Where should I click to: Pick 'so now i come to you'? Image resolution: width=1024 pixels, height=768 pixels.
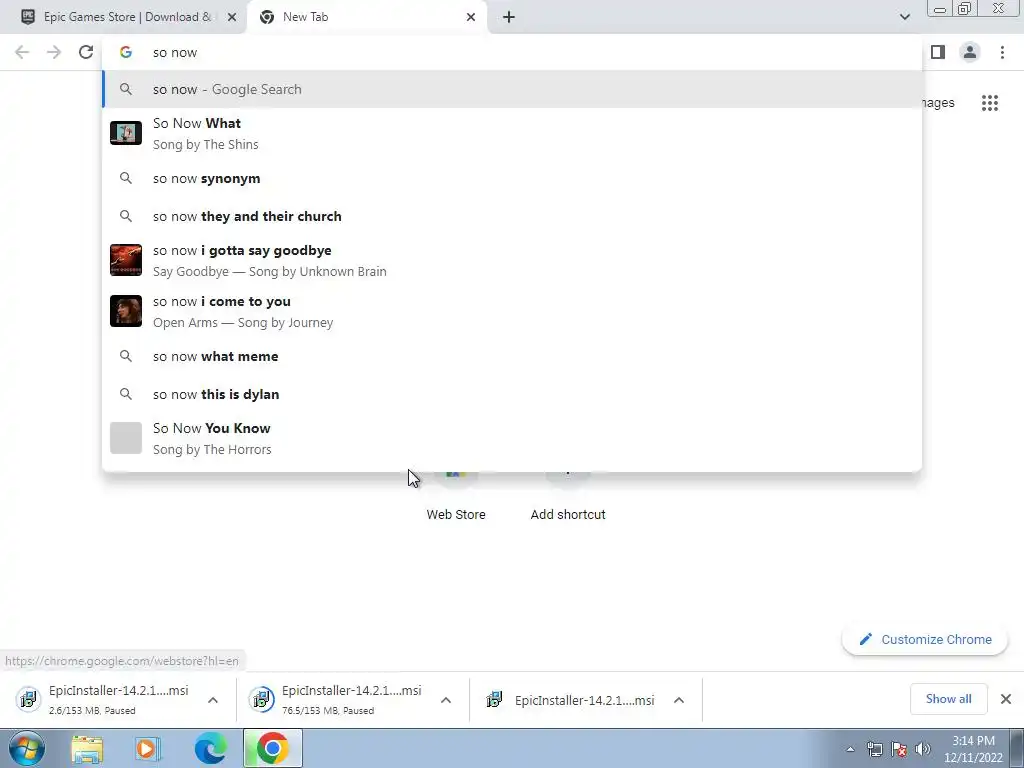coord(512,312)
